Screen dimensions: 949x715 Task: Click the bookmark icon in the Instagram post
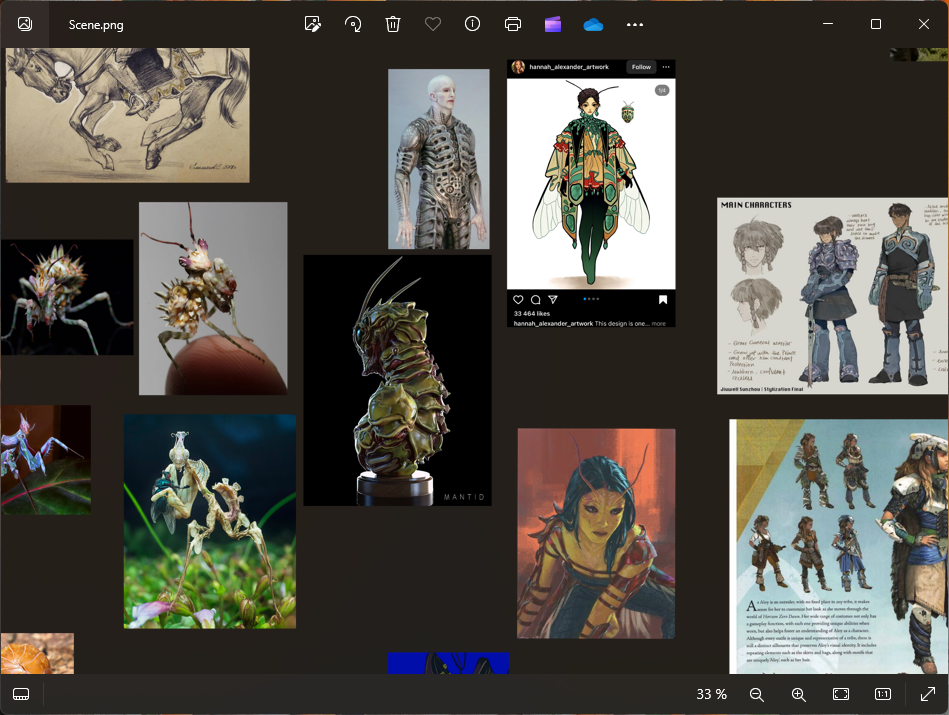663,300
